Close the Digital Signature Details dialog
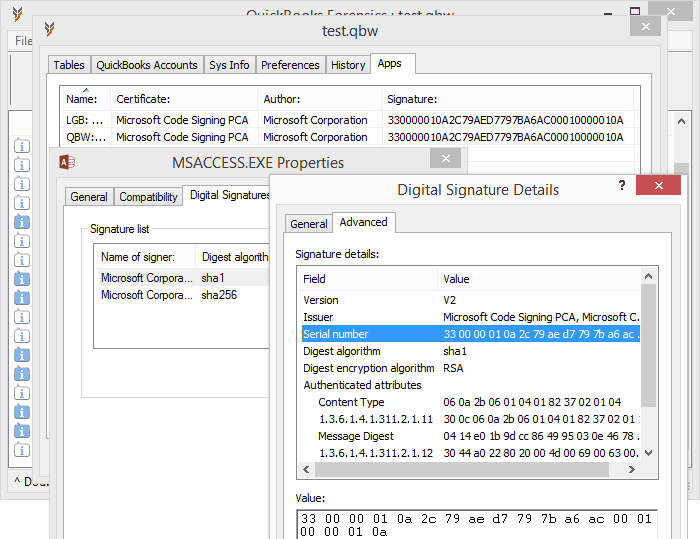Viewport: 700px width, 539px height. coord(658,185)
